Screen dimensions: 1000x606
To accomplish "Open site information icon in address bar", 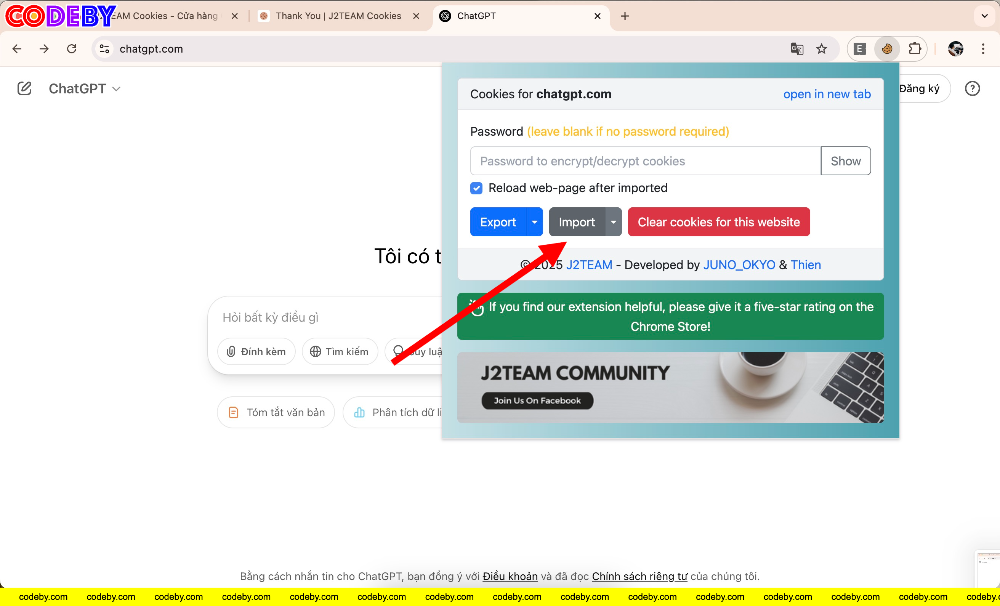I will tap(105, 49).
